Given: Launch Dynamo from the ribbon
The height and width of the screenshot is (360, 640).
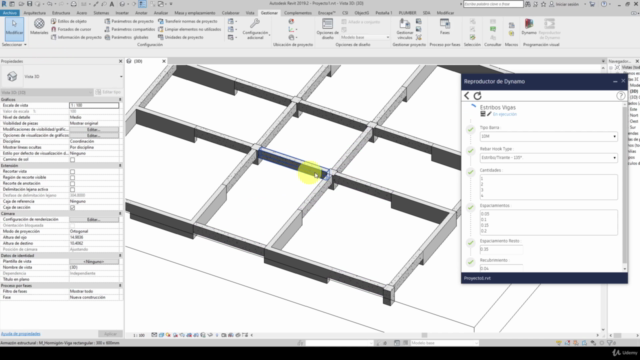Looking at the screenshot, I should pyautogui.click(x=529, y=27).
